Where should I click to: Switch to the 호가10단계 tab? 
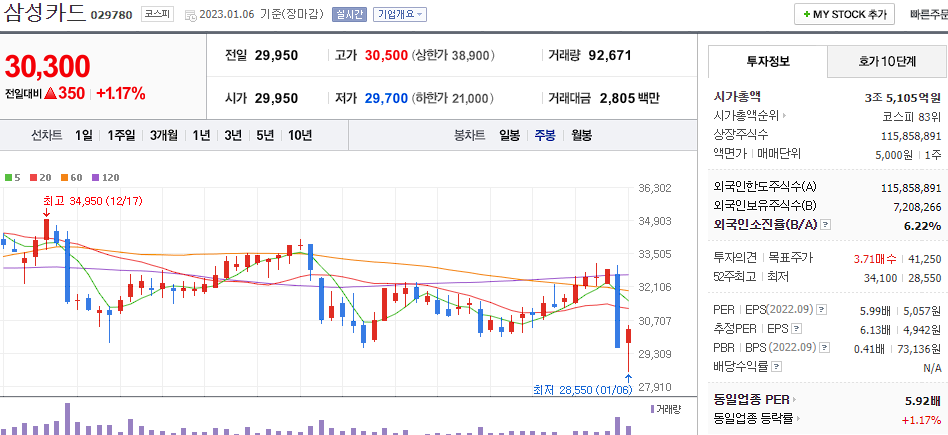pos(887,61)
